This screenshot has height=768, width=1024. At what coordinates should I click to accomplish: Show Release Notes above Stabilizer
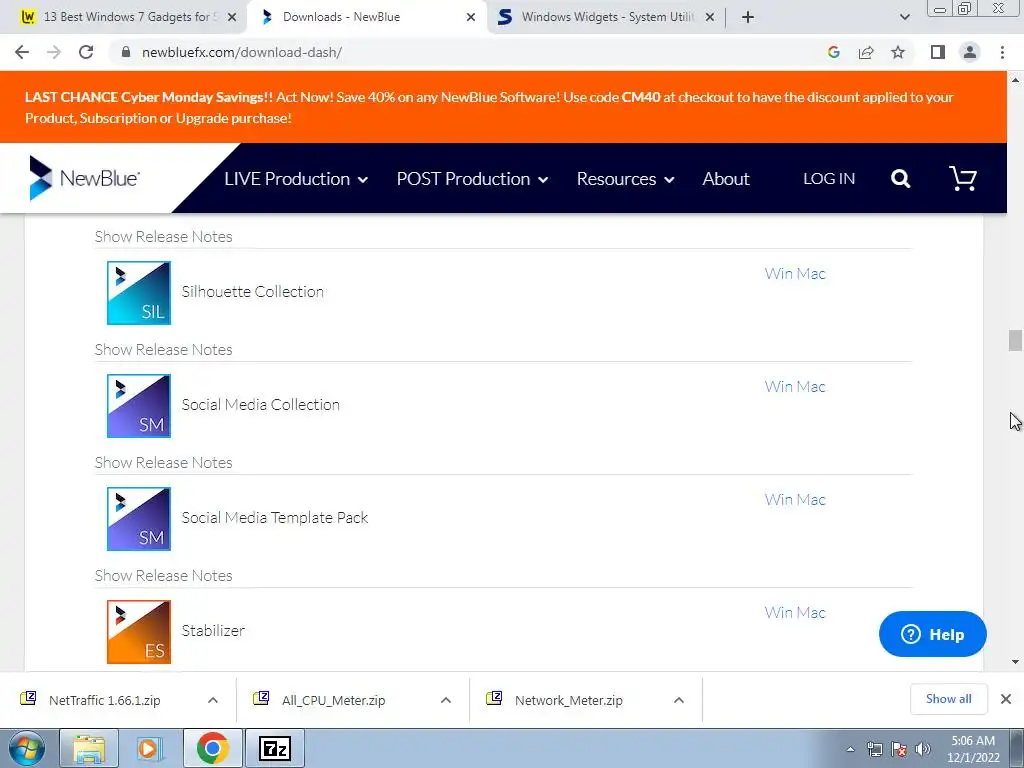click(163, 575)
